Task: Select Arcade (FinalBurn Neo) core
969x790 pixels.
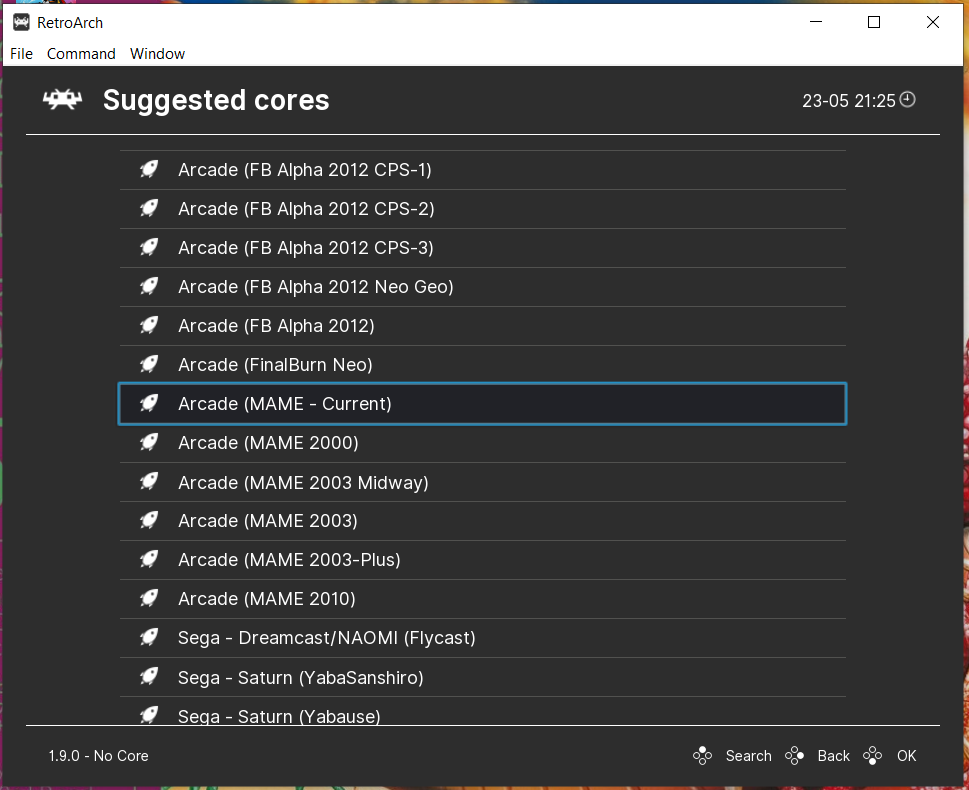Action: point(483,365)
